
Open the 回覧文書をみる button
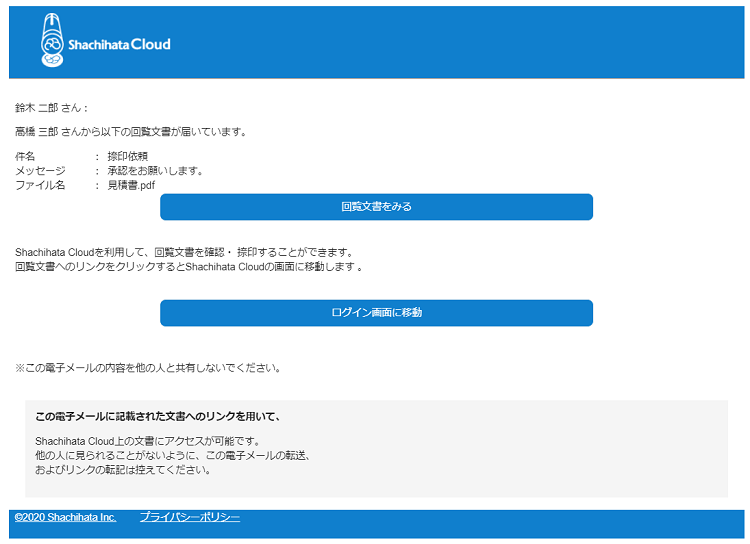tap(376, 207)
